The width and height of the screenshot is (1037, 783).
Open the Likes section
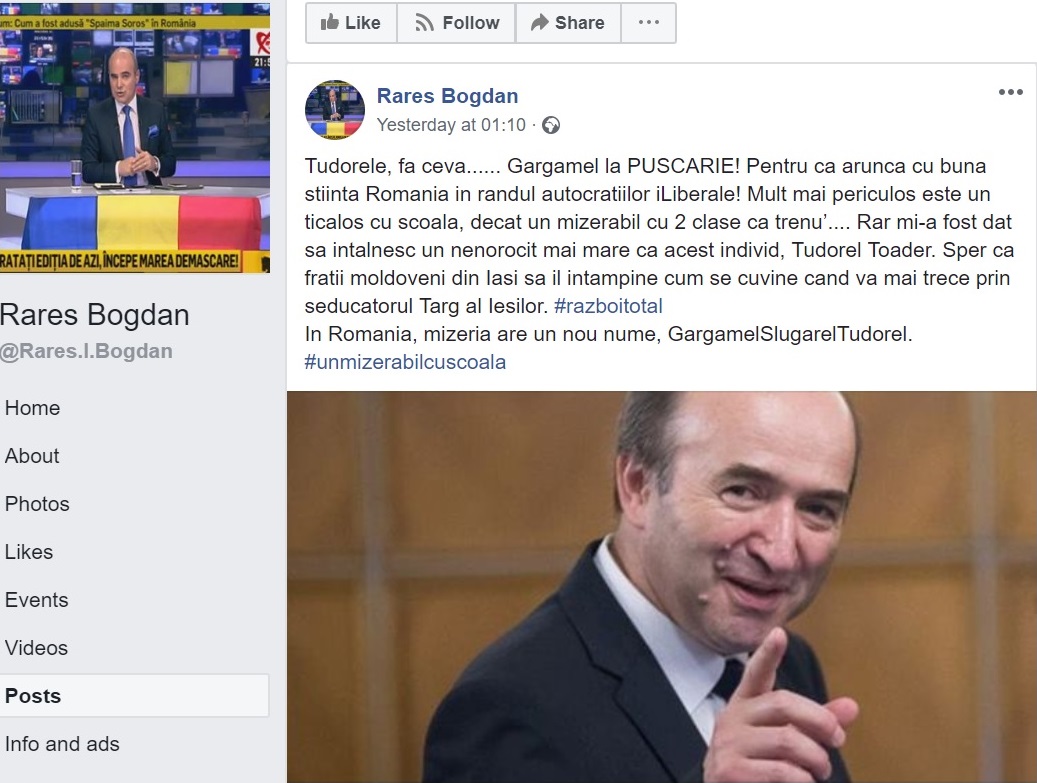tap(28, 552)
